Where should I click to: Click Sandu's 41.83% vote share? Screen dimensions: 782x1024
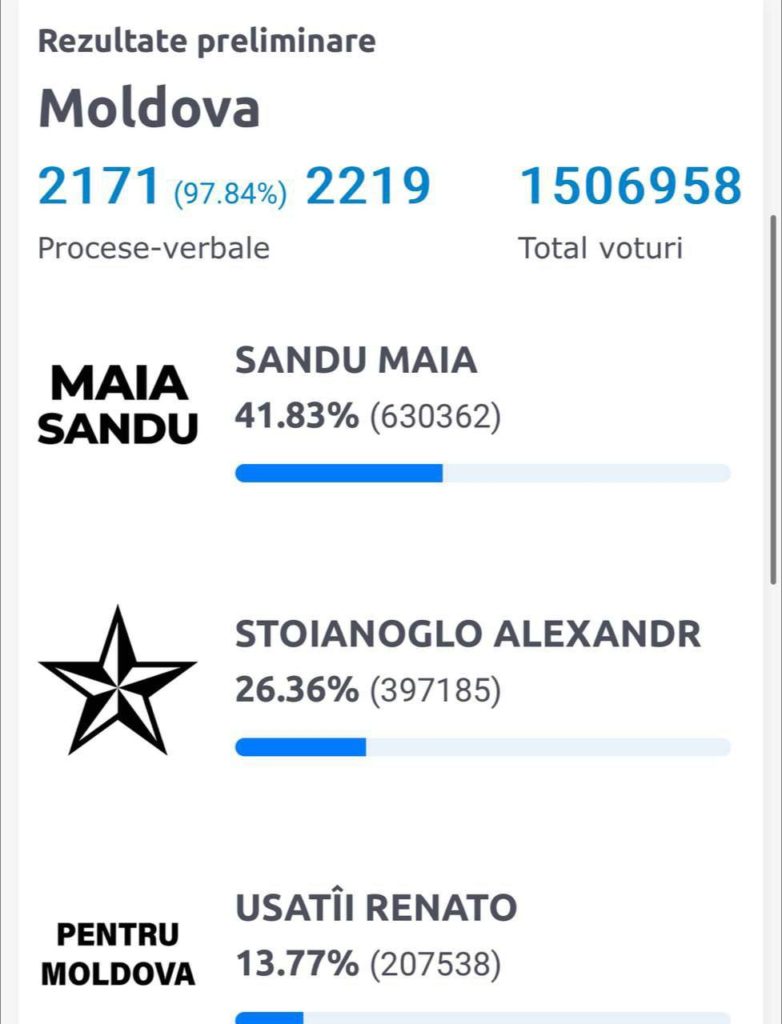[x=296, y=416]
